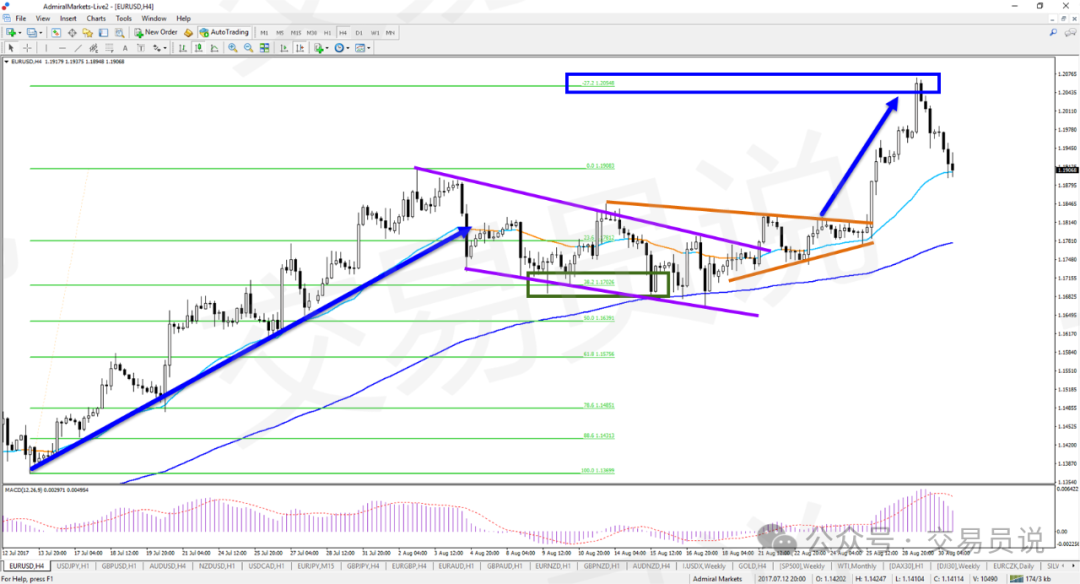1080x584 pixels.
Task: Toggle Chart Shift from right border
Action: [x=300, y=48]
